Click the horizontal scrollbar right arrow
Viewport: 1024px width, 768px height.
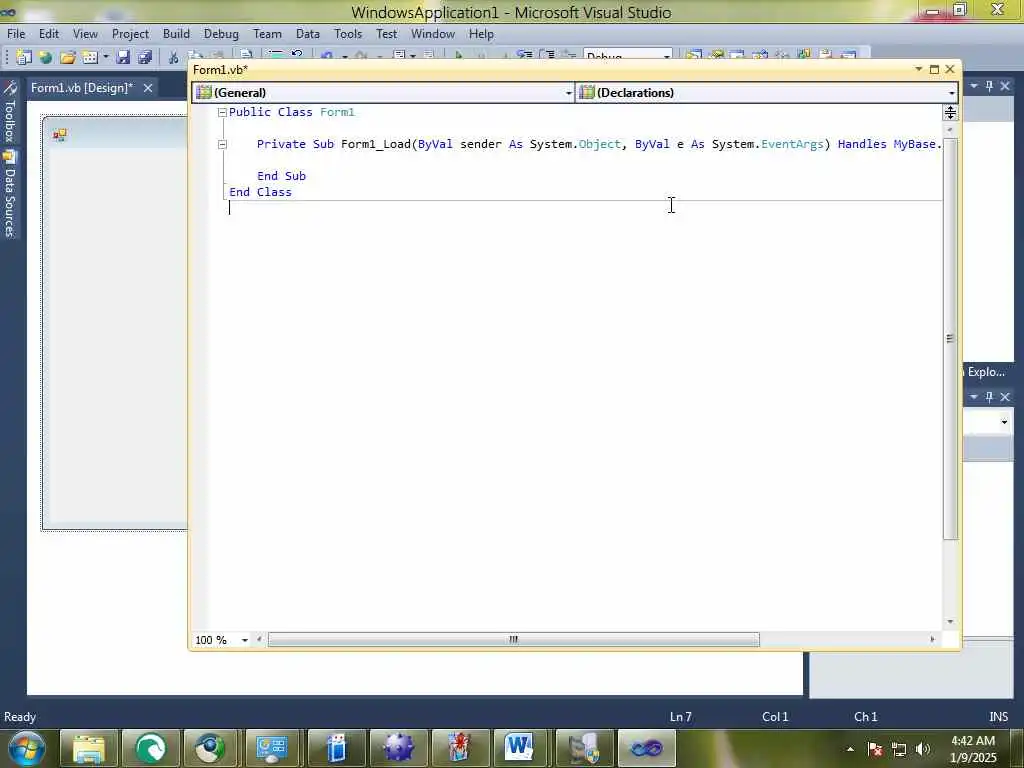pos(932,639)
